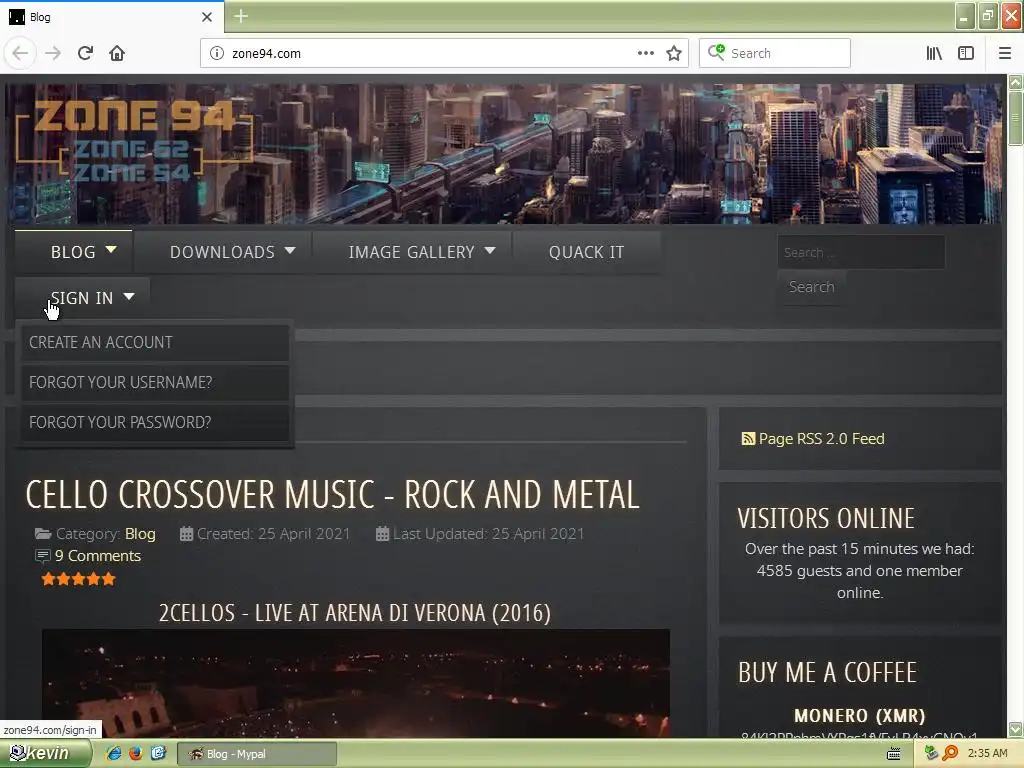The height and width of the screenshot is (768, 1024).
Task: Click the page scrollbar down arrow
Action: click(1016, 729)
